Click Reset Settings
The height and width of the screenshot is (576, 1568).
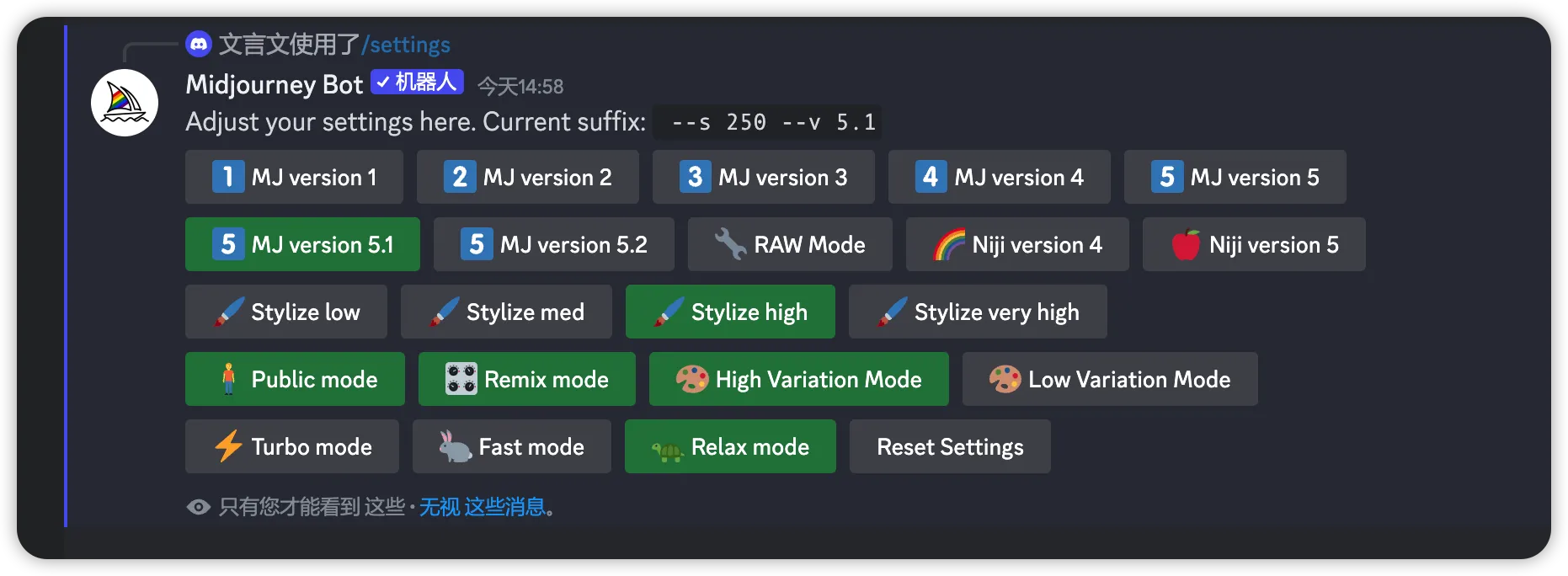(950, 446)
